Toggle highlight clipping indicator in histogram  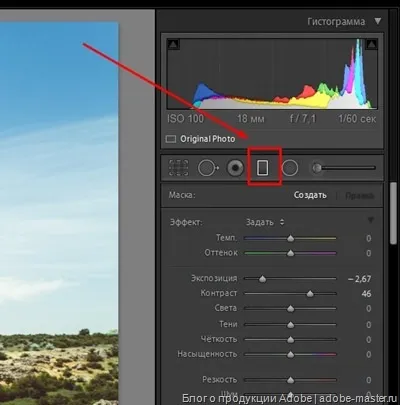pos(372,44)
